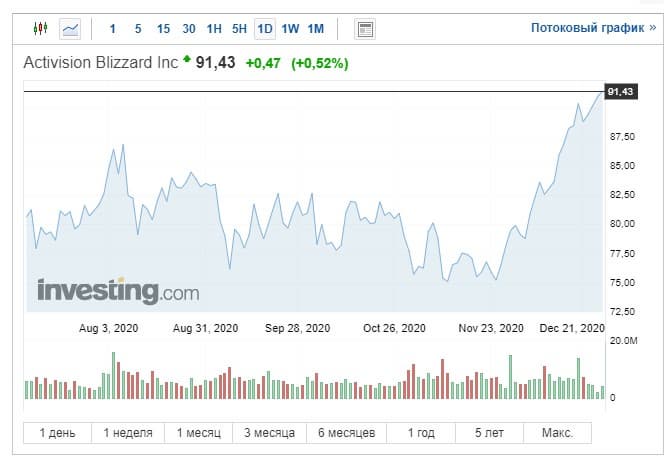This screenshot has height=459, width=670.
Task: Set the 15-minute interval
Action: click(x=163, y=29)
